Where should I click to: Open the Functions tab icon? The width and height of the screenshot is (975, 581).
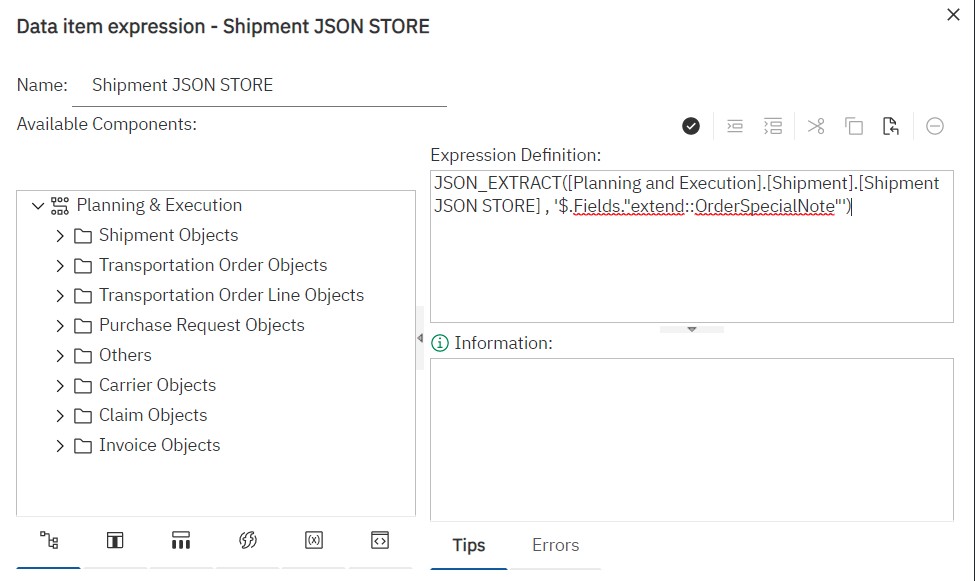point(248,541)
